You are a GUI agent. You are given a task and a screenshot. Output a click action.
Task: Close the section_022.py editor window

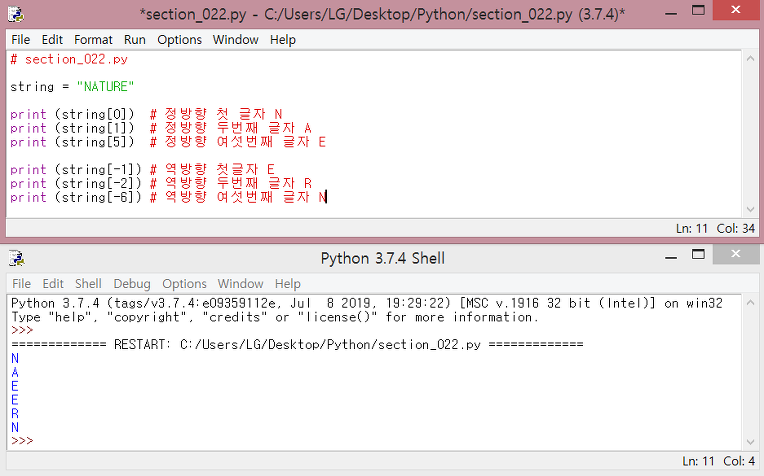coord(736,10)
